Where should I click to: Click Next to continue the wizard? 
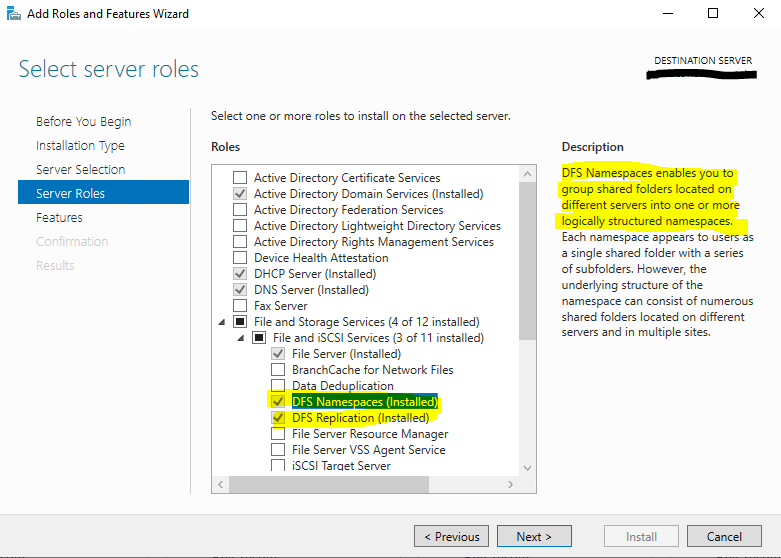click(534, 537)
